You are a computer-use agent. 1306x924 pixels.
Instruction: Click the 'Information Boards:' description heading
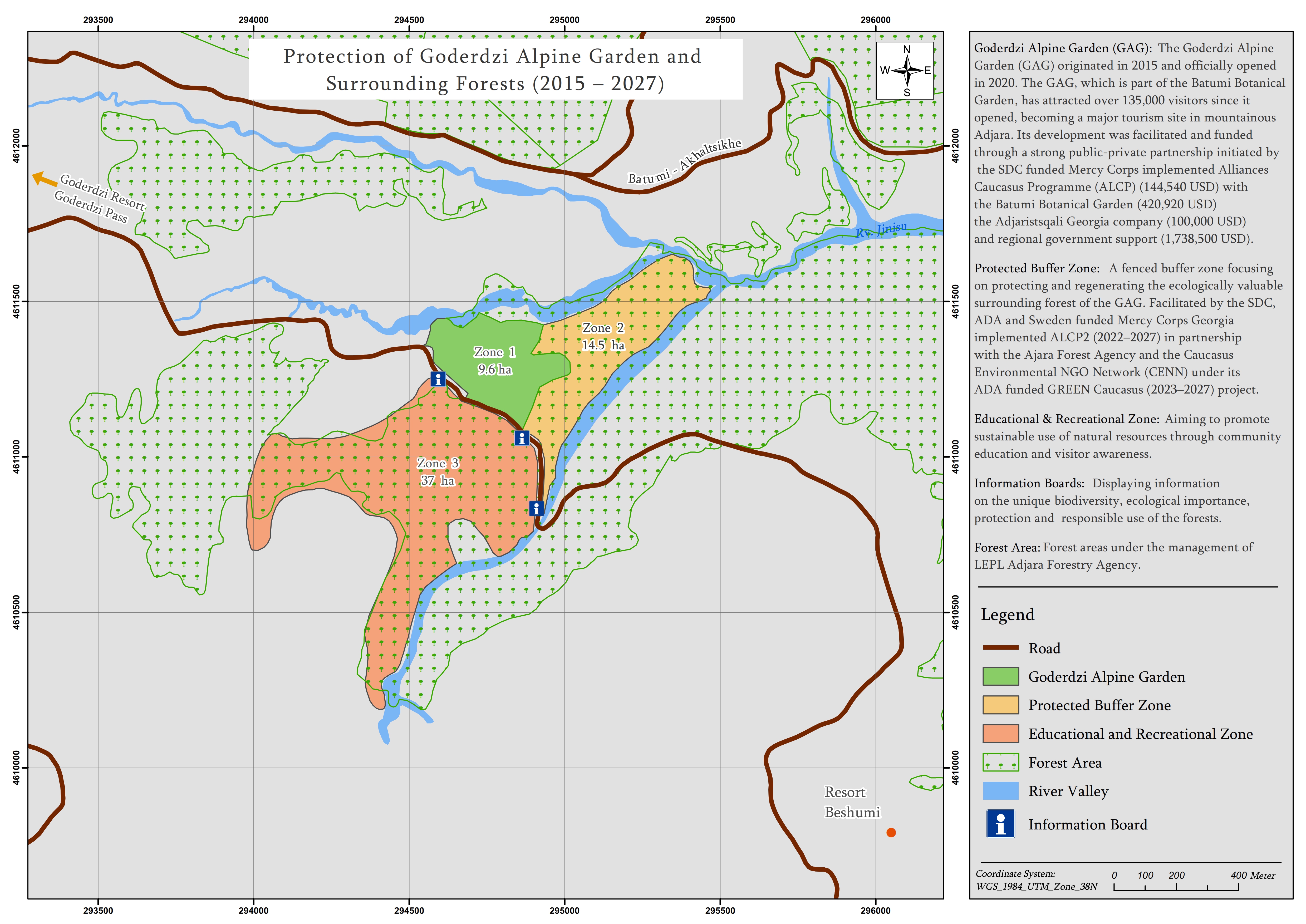(x=1029, y=483)
